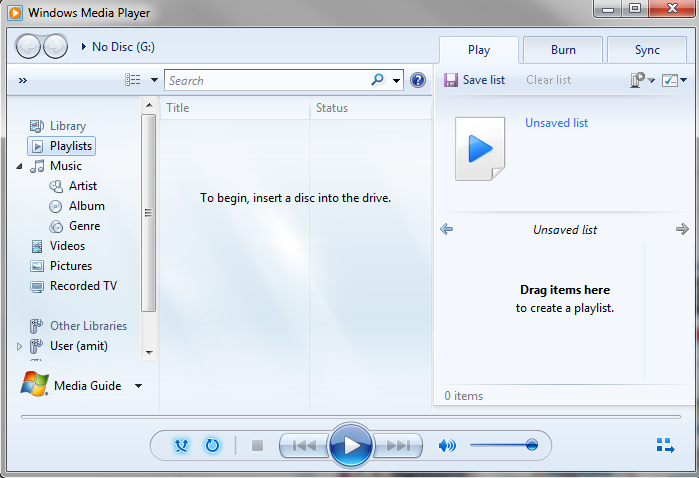
Task: Click the Save list button text
Action: [x=484, y=80]
